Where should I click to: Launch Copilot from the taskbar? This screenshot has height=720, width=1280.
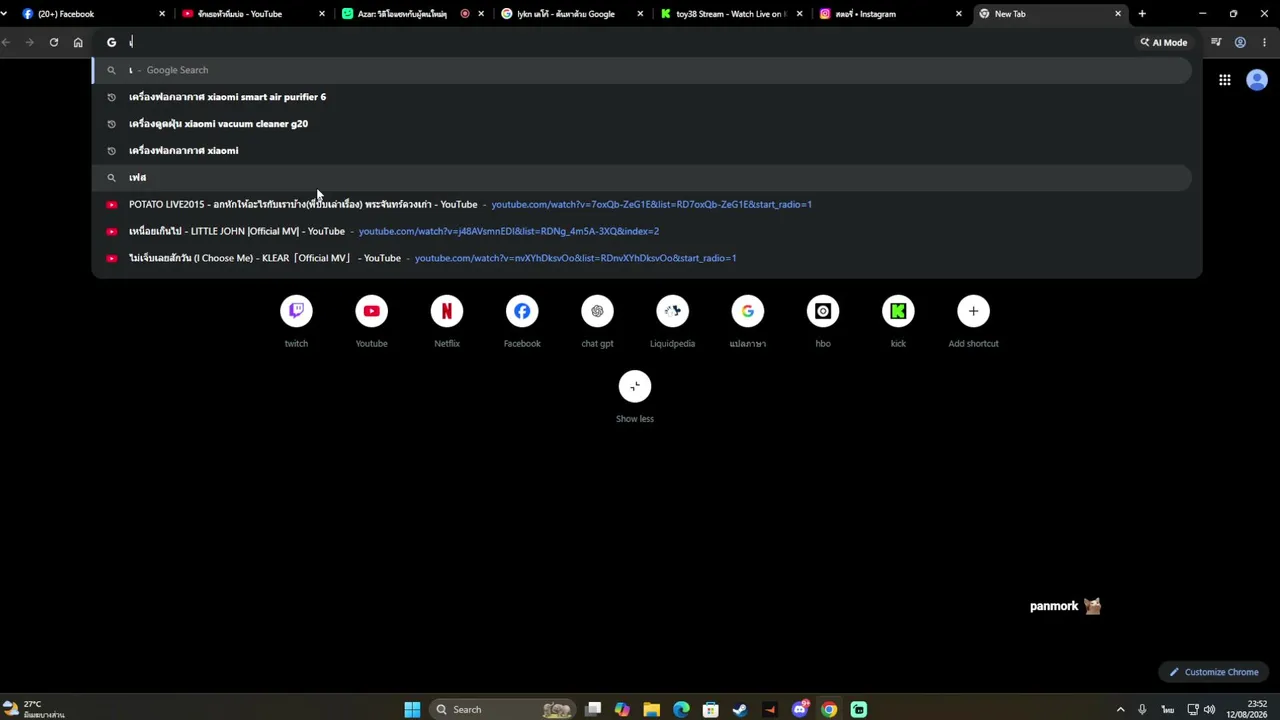click(x=622, y=710)
